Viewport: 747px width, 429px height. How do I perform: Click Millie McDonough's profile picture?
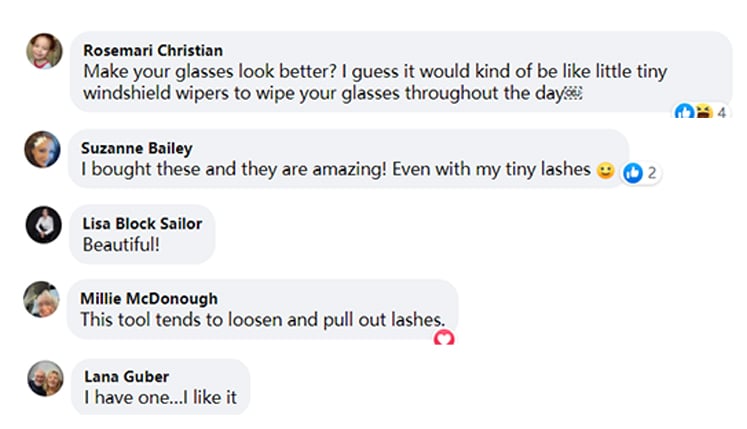(42, 299)
